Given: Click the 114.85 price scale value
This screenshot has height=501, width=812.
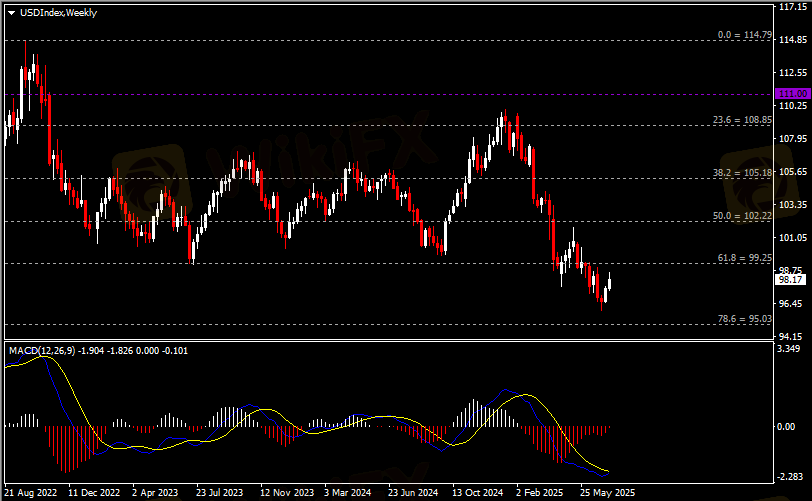Looking at the screenshot, I should [793, 40].
